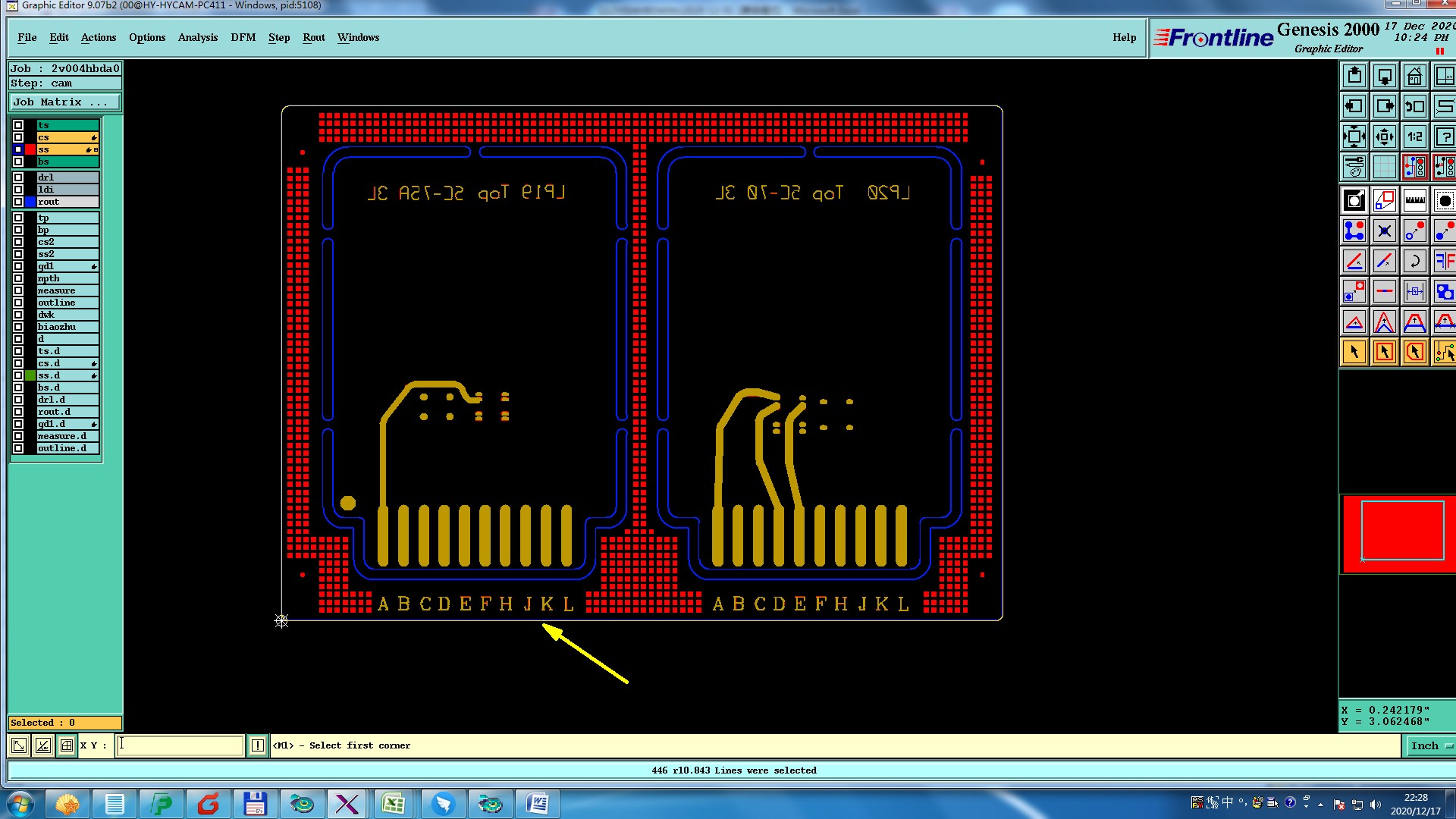Click the snap to intersection X icon
Screen dimensions: 1456x819
(x=1384, y=231)
